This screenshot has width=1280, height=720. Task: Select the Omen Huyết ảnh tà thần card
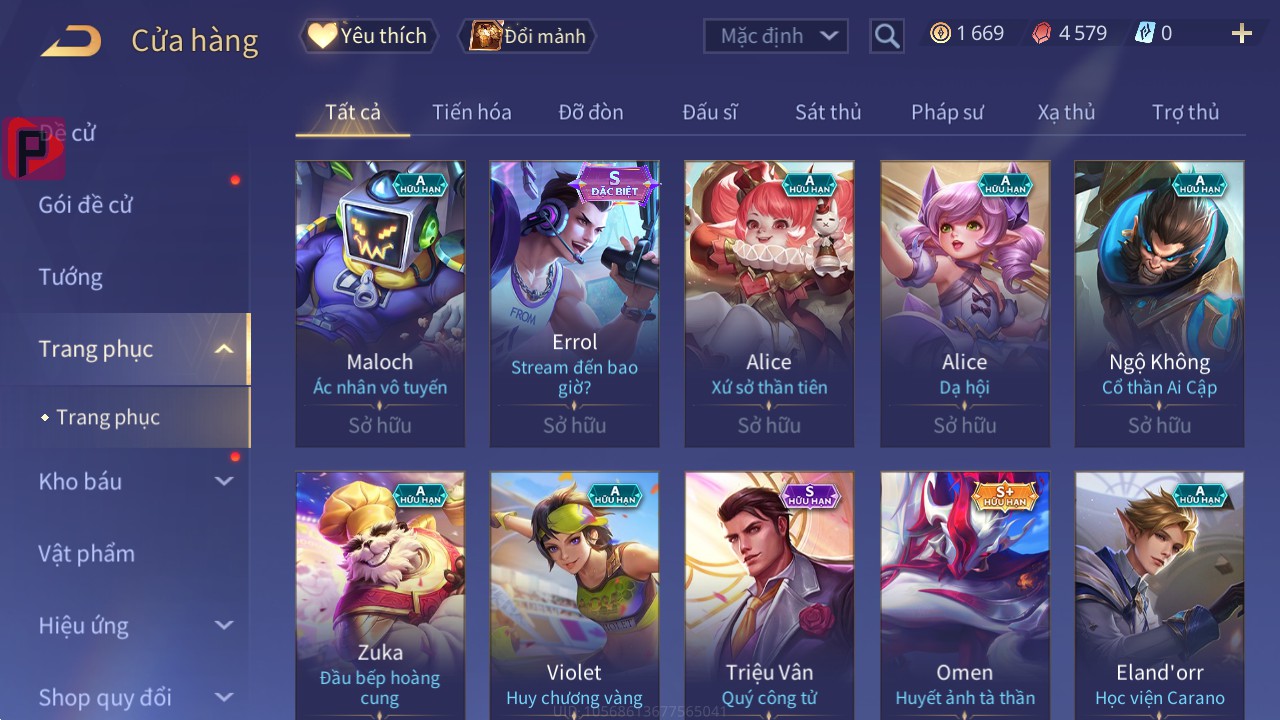pyautogui.click(x=965, y=596)
